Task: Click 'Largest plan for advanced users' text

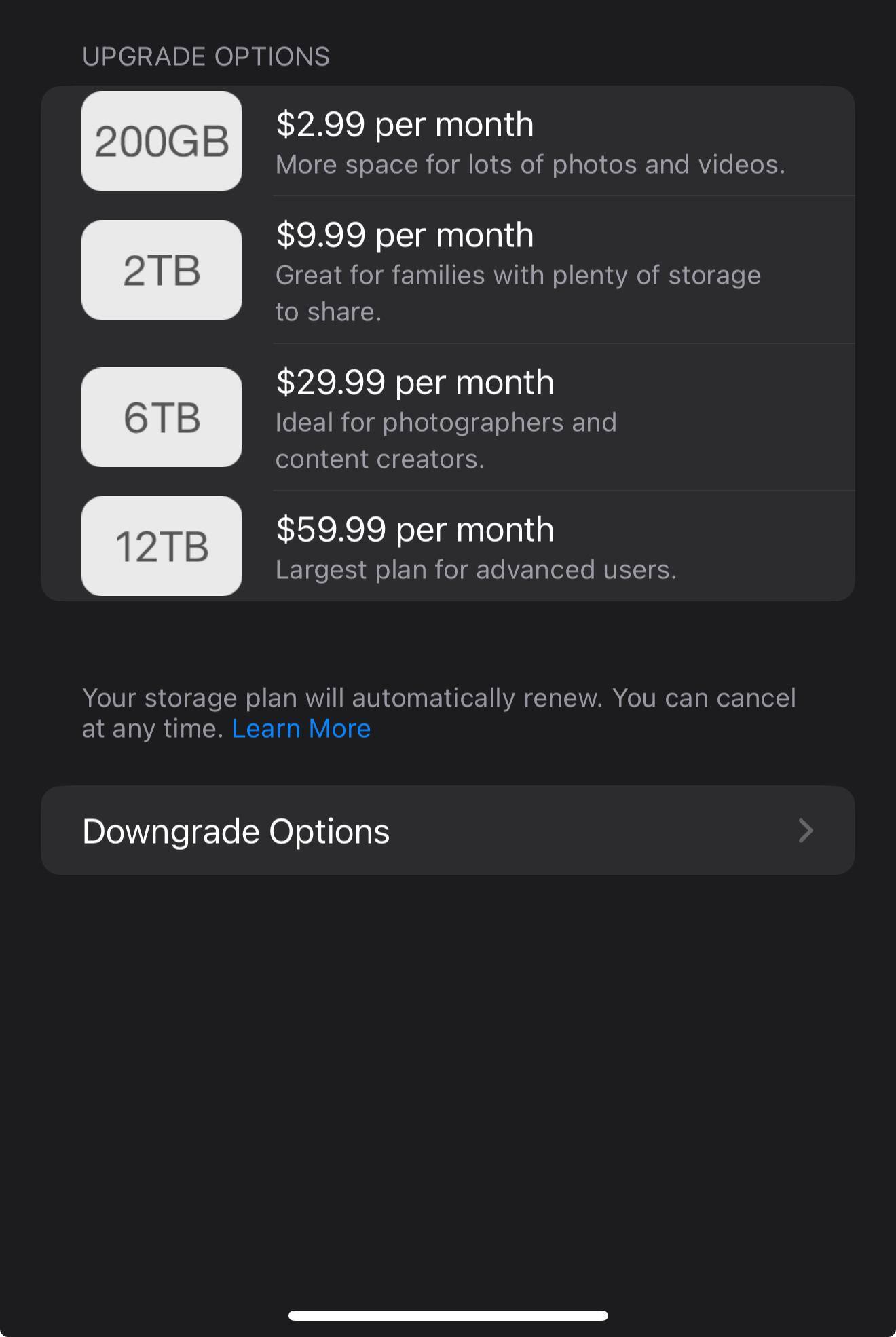Action: tap(476, 570)
